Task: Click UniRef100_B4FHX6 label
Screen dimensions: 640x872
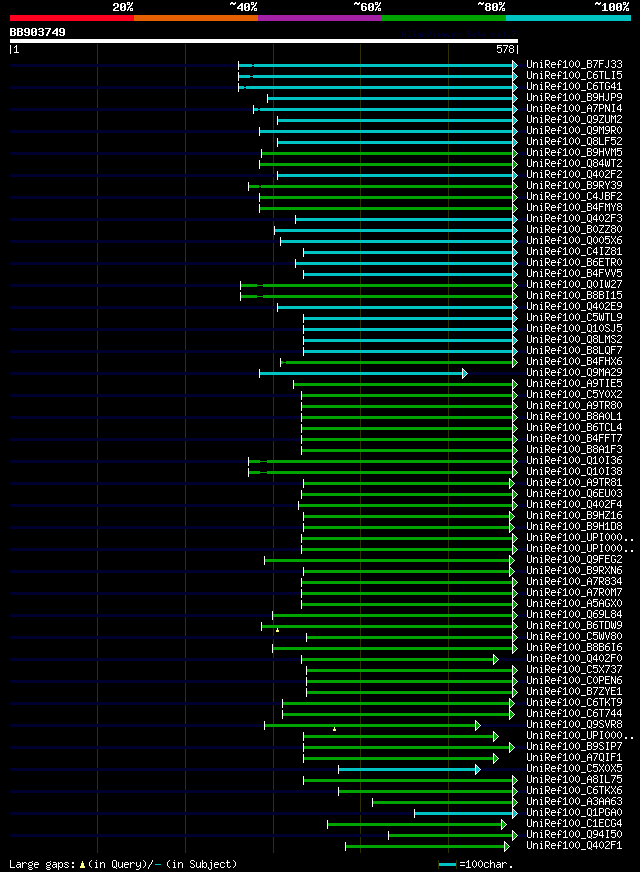Action: point(574,361)
